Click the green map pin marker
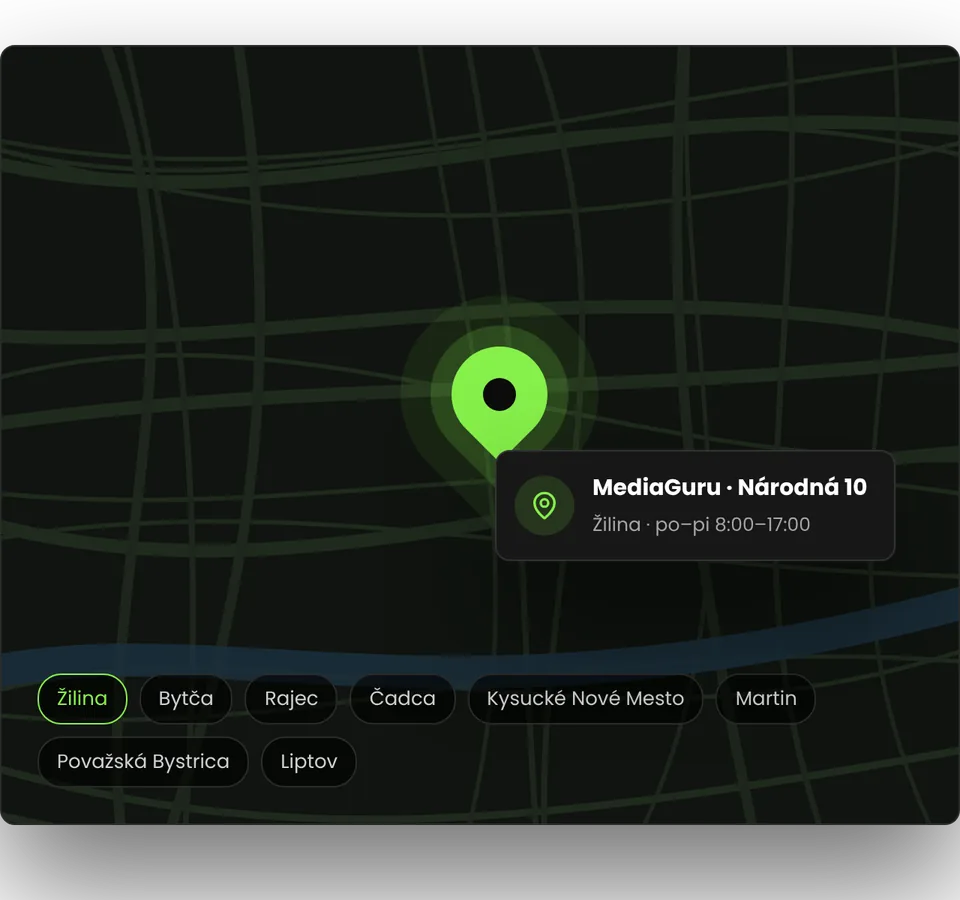Image resolution: width=960 pixels, height=900 pixels. click(x=499, y=400)
